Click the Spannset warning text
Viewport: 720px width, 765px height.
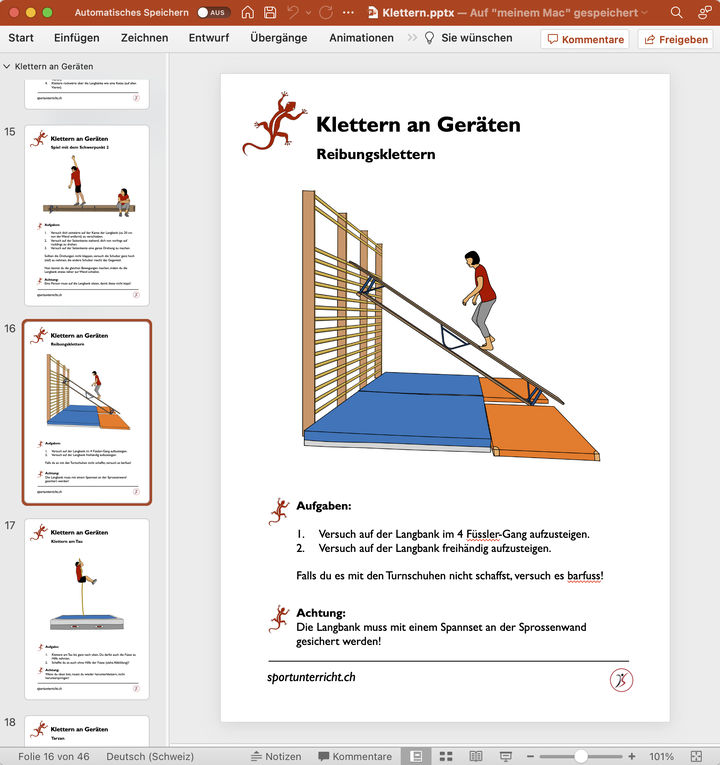(441, 634)
